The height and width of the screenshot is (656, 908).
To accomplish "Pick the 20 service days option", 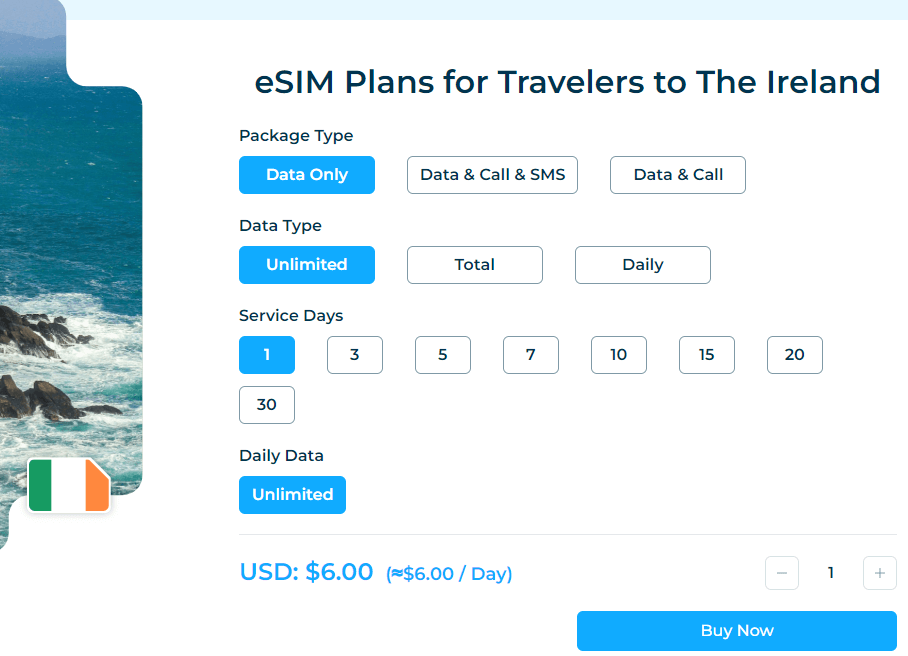I will coord(795,354).
